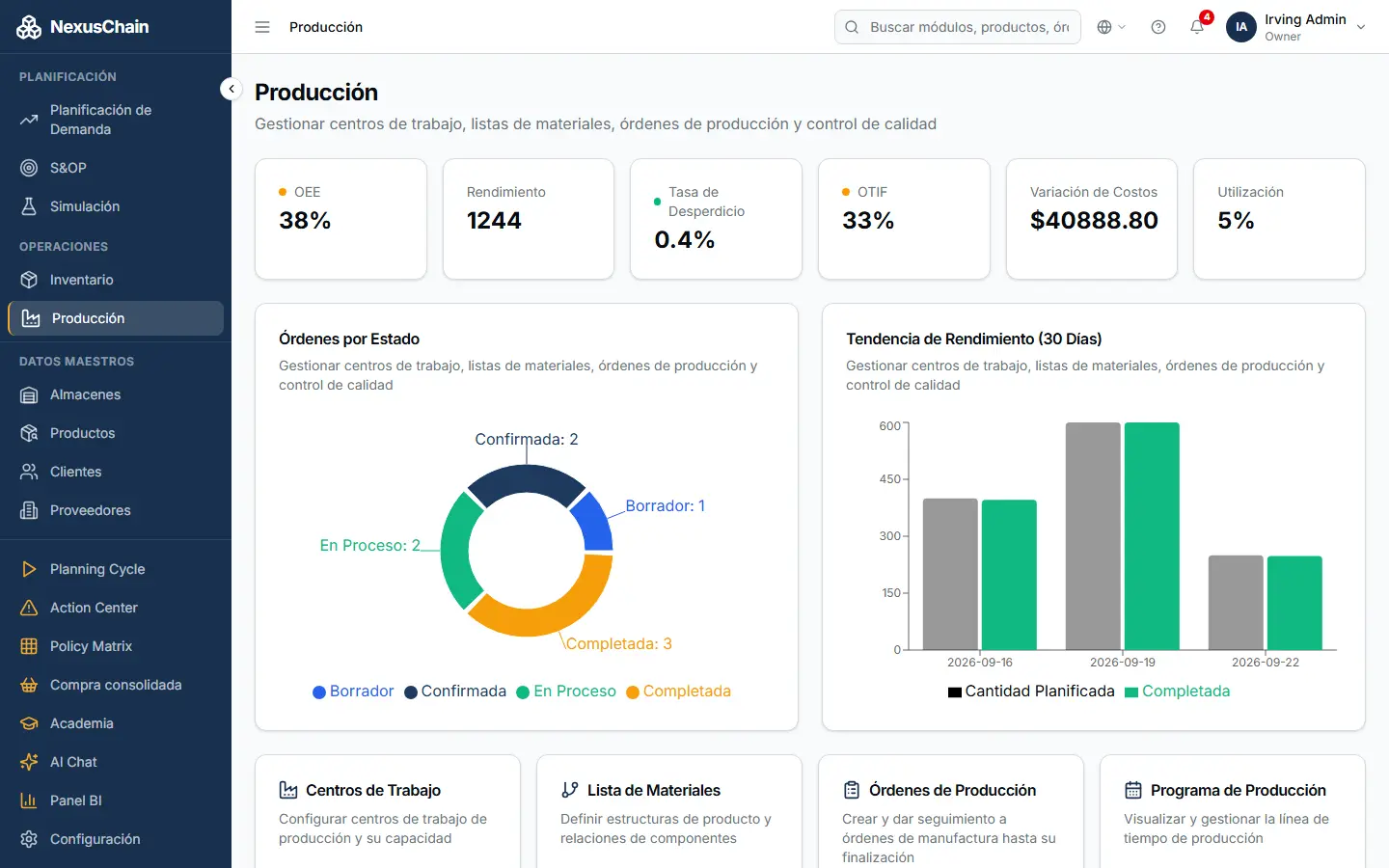Toggle Borrador legend in donut chart
Image resolution: width=1389 pixels, height=868 pixels.
tap(353, 692)
